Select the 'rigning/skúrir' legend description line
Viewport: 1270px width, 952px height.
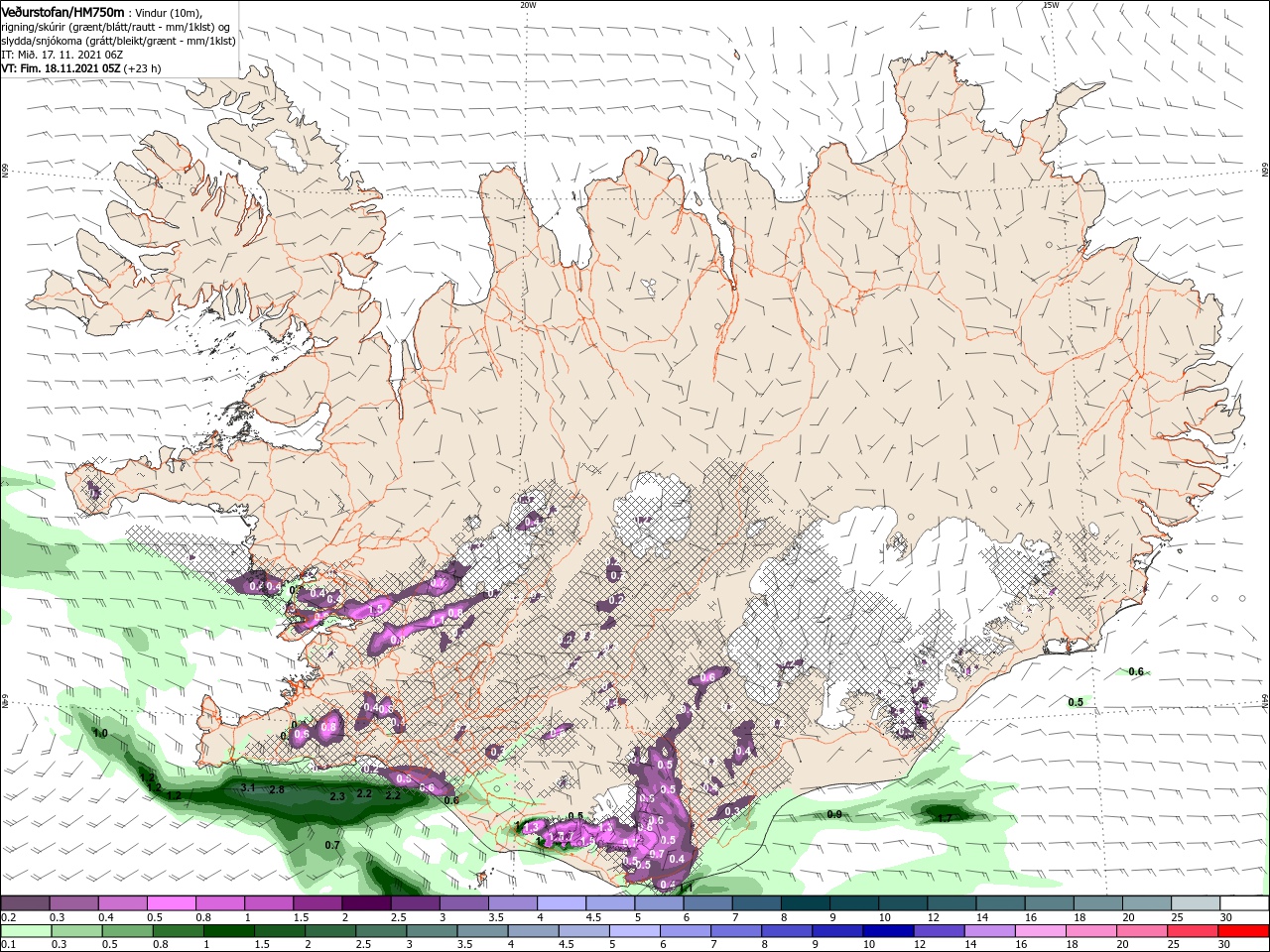pyautogui.click(x=117, y=27)
